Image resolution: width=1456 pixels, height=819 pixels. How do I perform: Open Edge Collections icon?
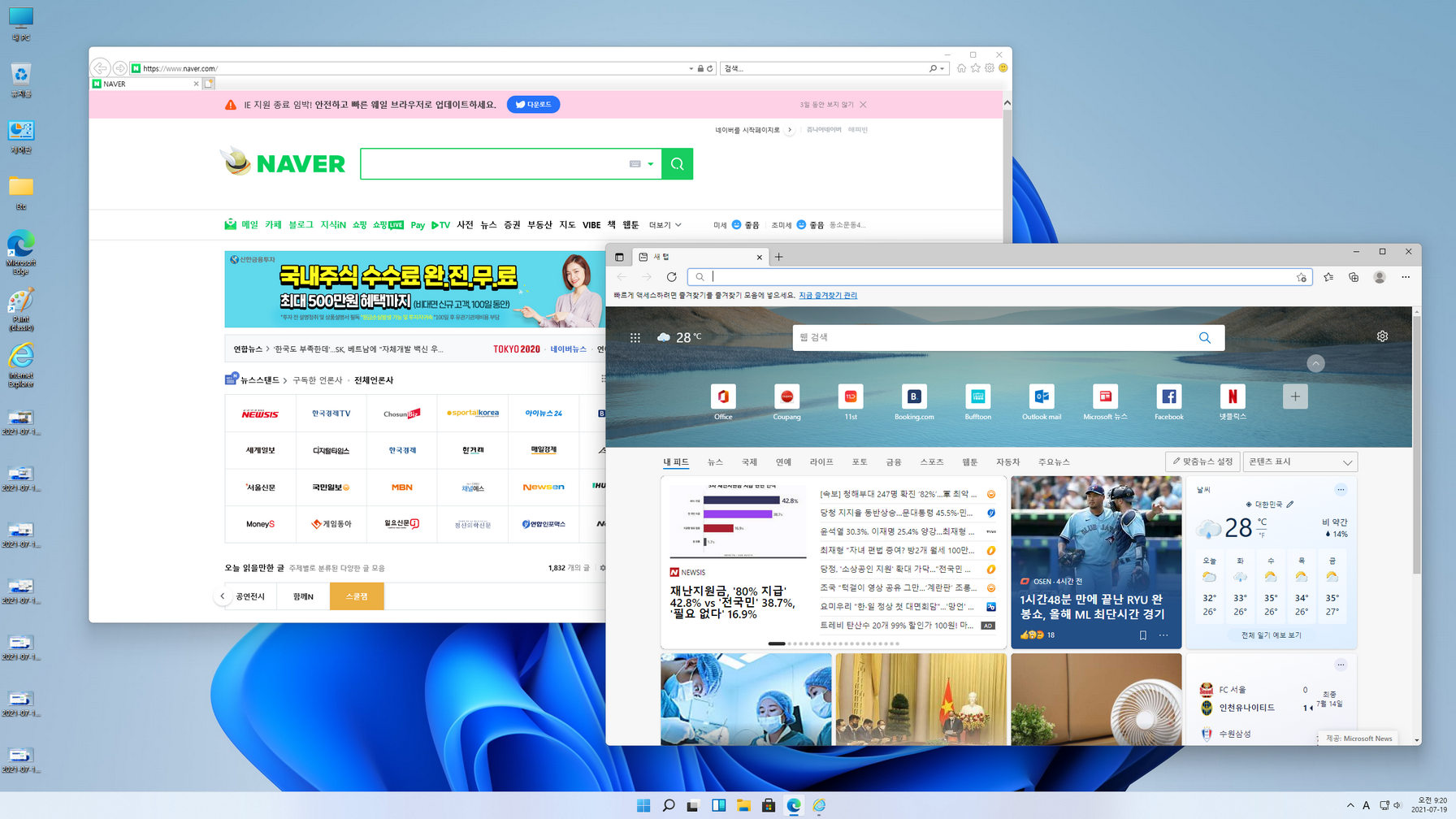[x=1354, y=277]
